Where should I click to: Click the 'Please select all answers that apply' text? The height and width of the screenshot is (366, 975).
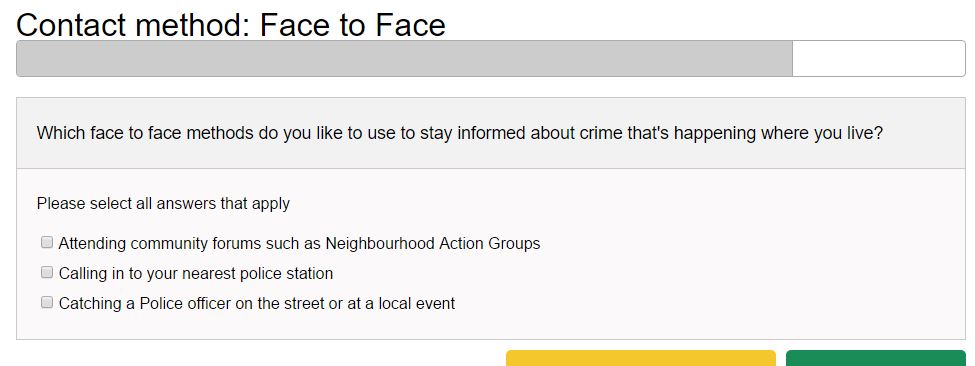(163, 204)
